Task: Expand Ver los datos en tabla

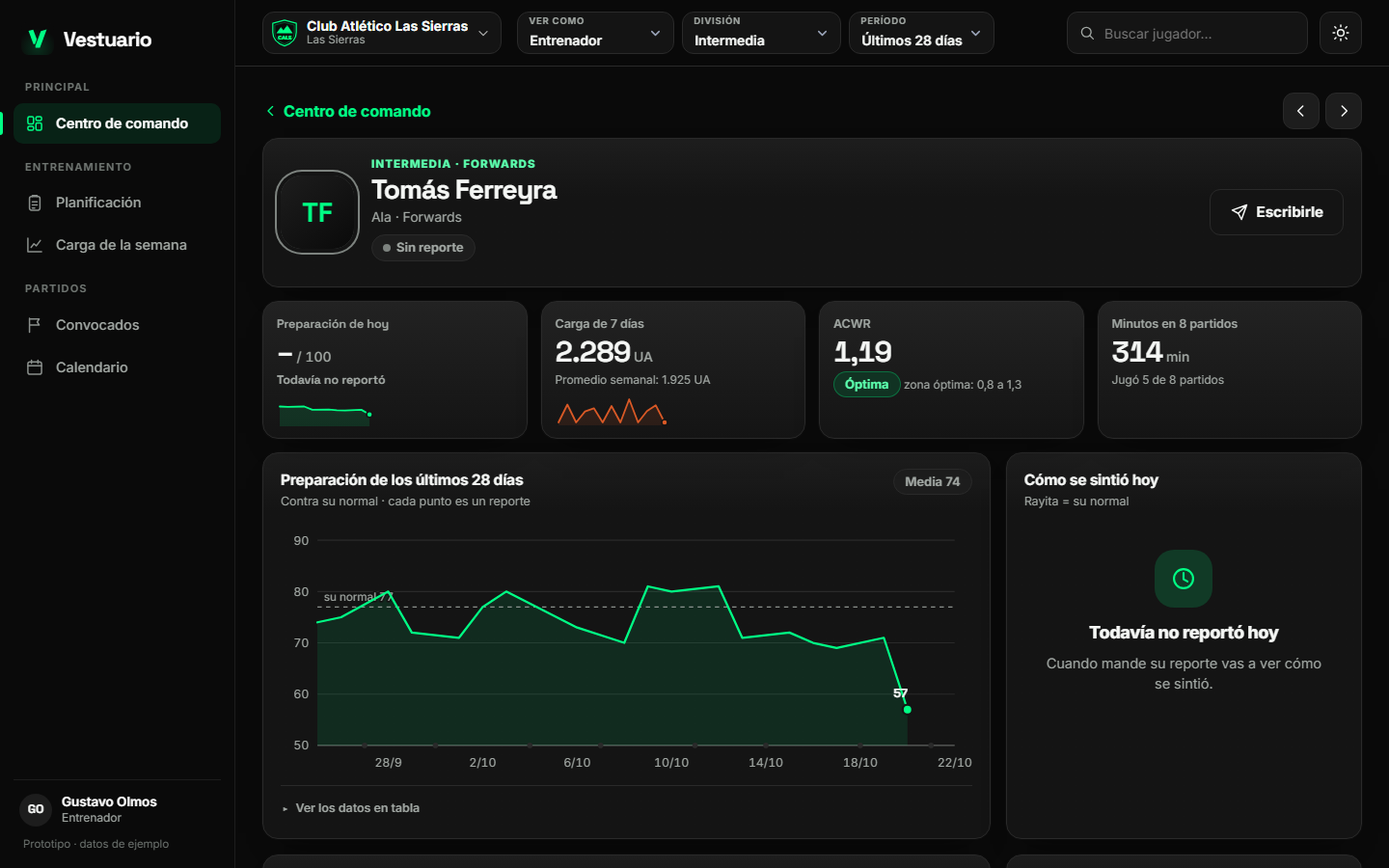Action: [x=351, y=808]
